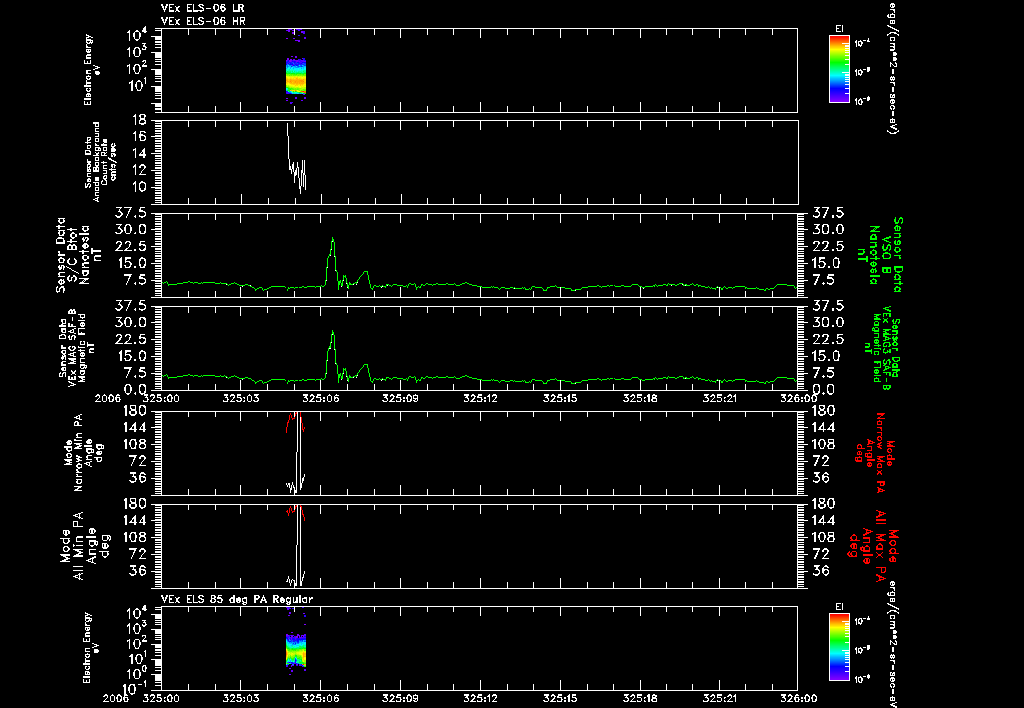Click the colored data patch in bottom 85 deg PA spectrogram

296,650
